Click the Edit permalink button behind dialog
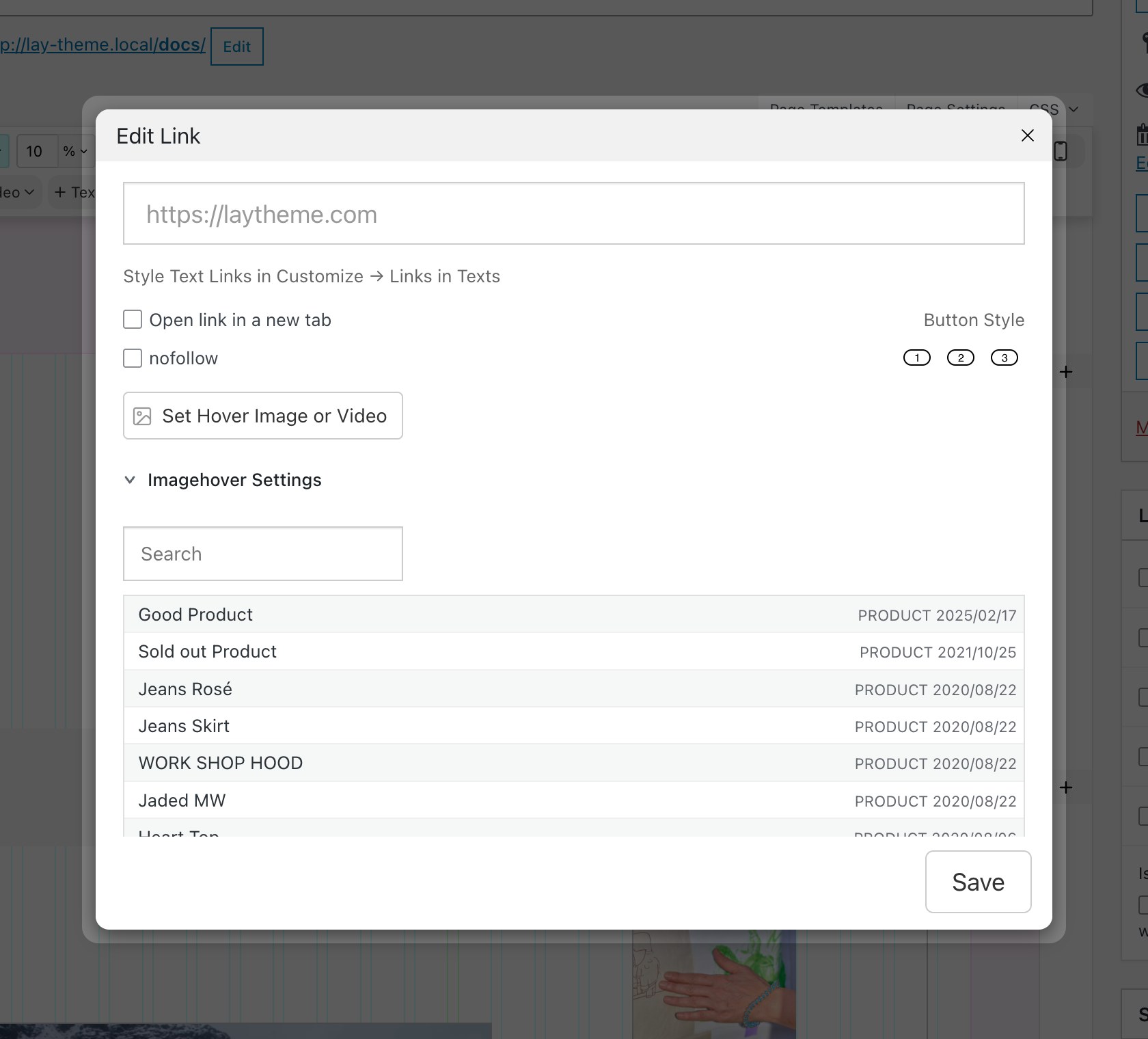Screen dimensions: 1148x1039 pyautogui.click(x=236, y=46)
